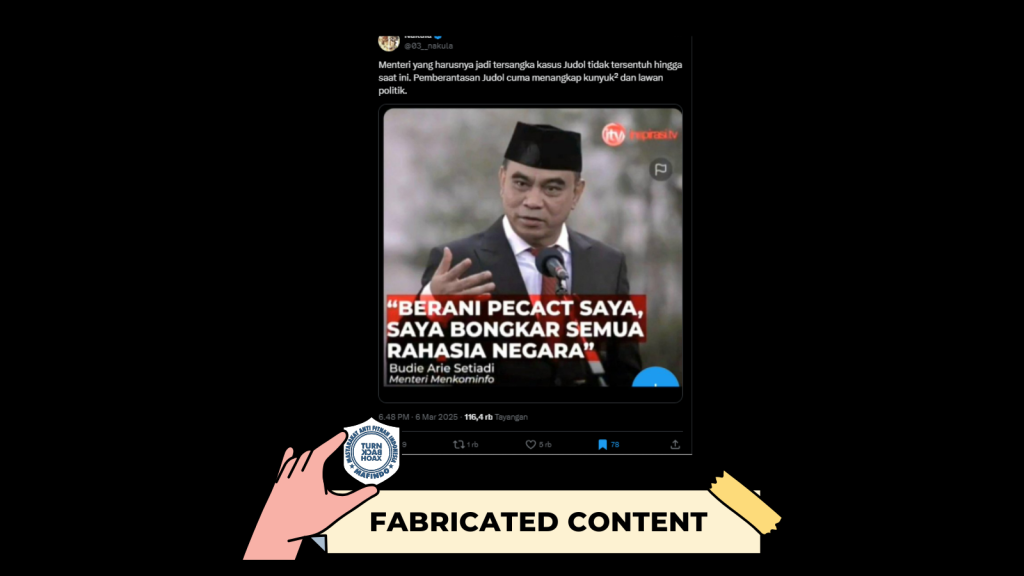Screen dimensions: 1024x576
Task: Click the "BERANI PECACT SAYA" headline text
Action: click(515, 308)
